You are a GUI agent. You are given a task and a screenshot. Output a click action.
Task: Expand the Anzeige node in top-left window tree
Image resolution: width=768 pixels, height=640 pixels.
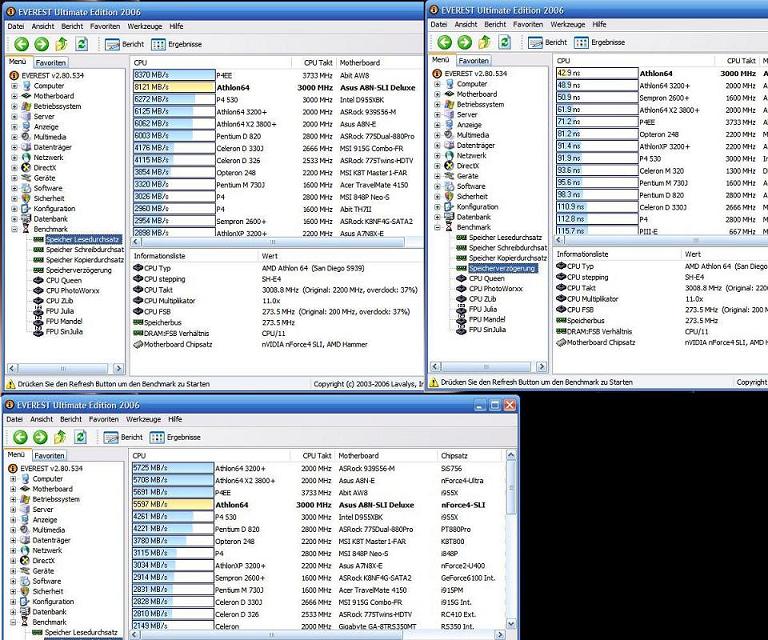pos(14,127)
